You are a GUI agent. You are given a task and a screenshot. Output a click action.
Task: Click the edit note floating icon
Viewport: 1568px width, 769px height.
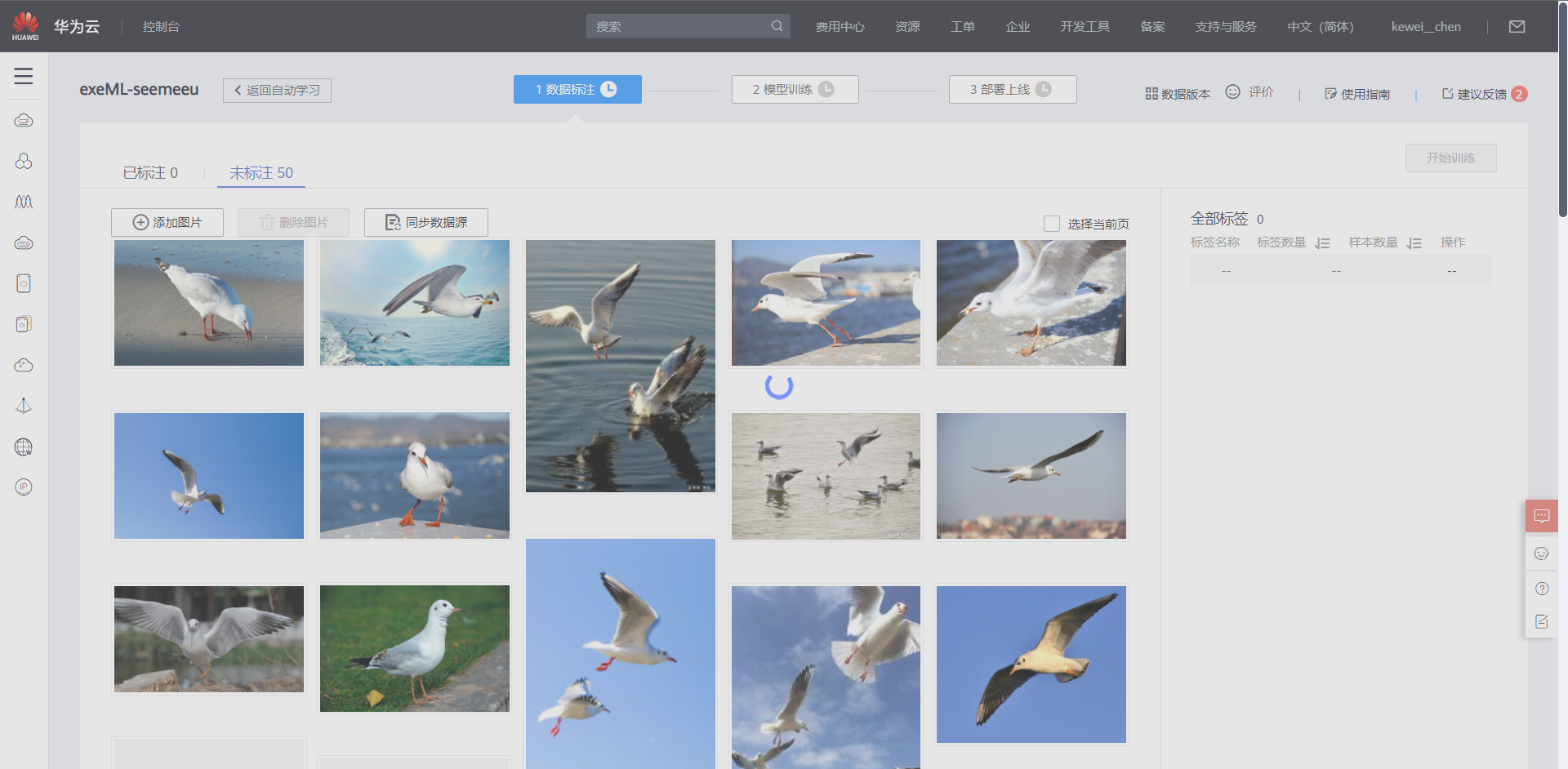point(1542,622)
